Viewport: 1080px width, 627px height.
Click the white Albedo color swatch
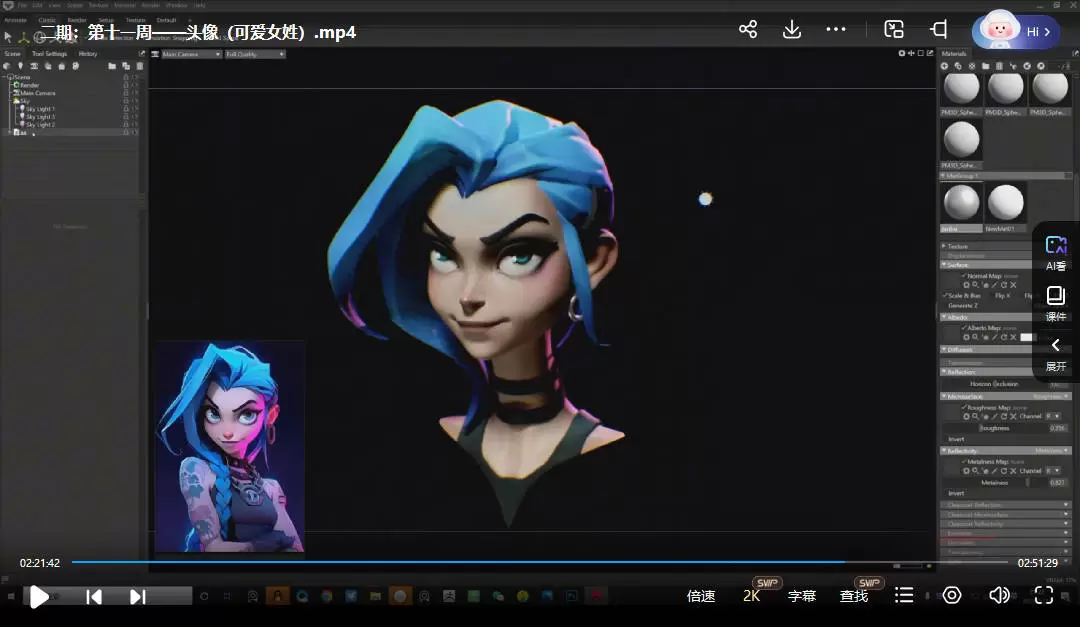pos(1026,337)
